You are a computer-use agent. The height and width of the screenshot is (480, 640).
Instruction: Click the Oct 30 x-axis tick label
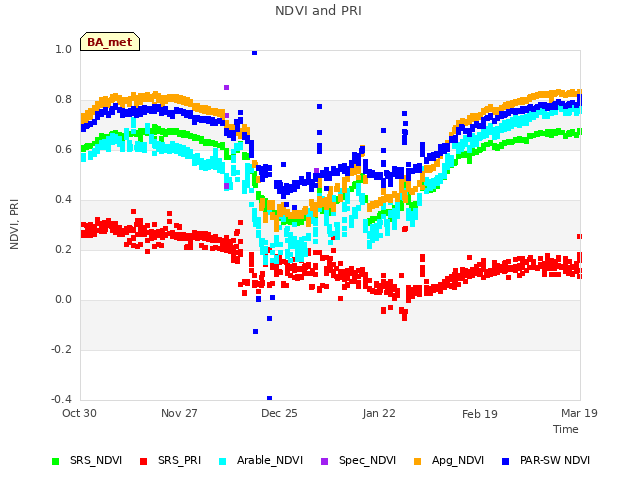(x=79, y=413)
